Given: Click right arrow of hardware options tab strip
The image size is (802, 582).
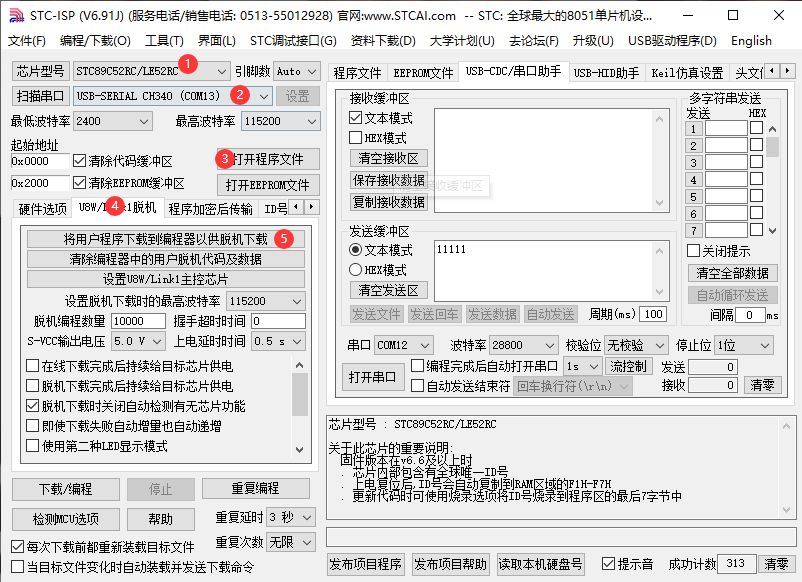Looking at the screenshot, I should [x=311, y=207].
